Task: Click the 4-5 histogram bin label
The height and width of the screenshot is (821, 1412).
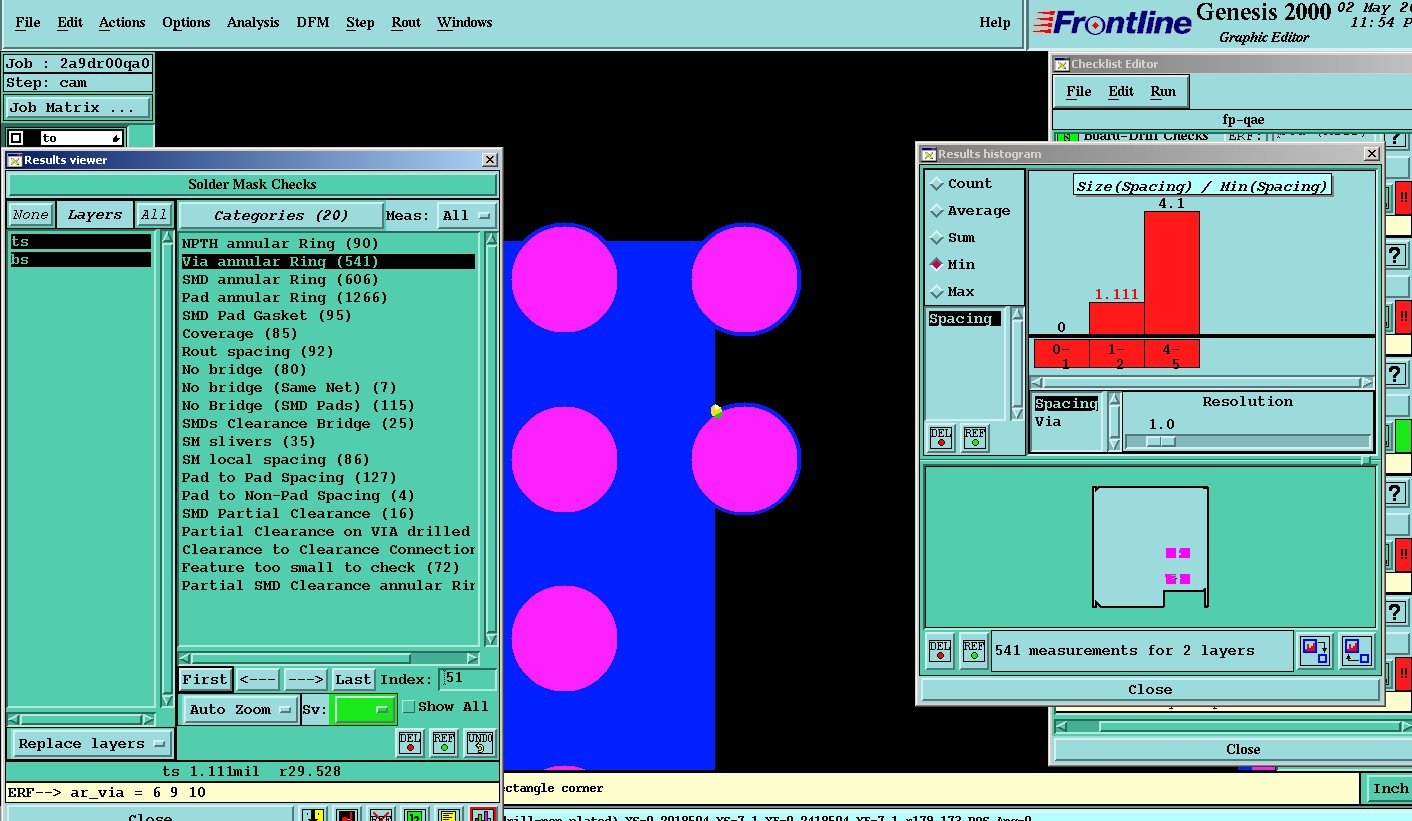Action: tap(1172, 354)
